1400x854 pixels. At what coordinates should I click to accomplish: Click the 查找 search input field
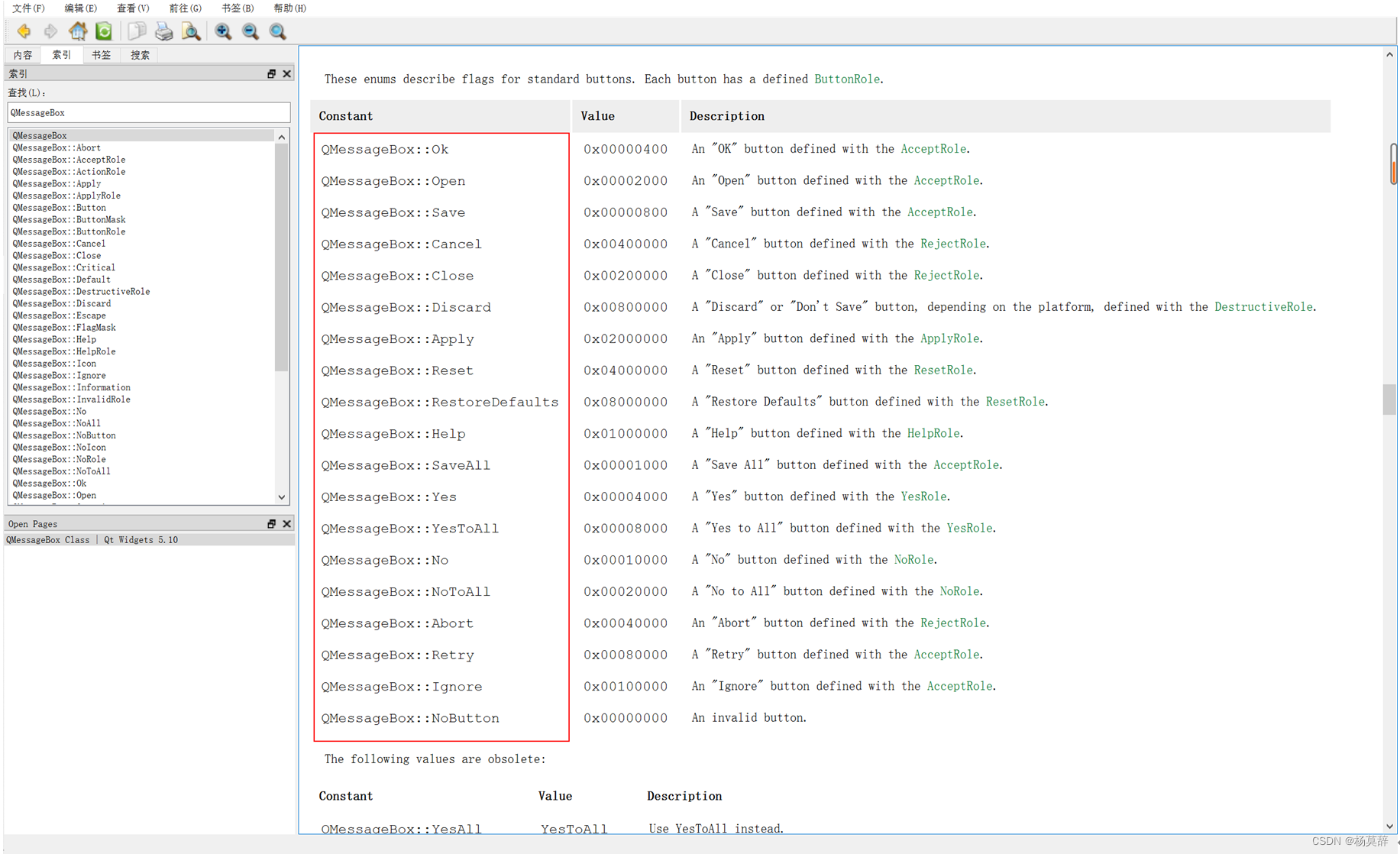(x=149, y=112)
